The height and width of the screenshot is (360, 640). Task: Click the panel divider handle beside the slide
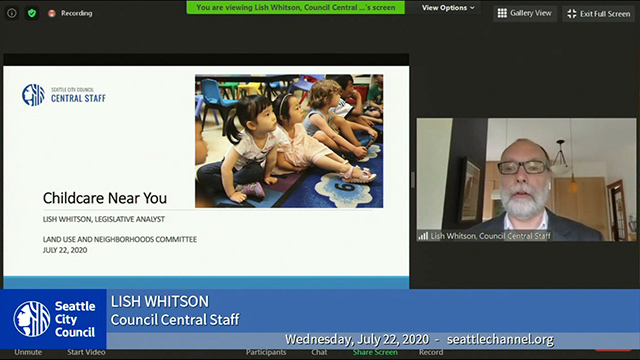pyautogui.click(x=413, y=180)
